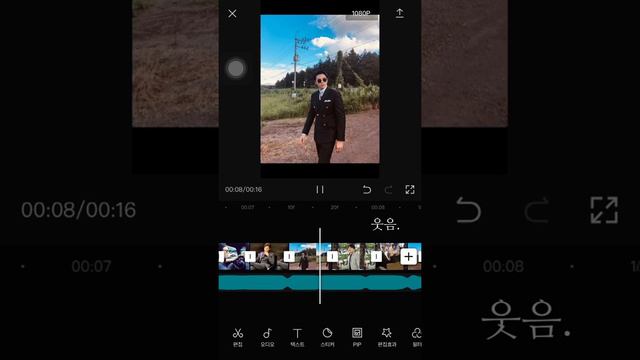Close the editor with the X icon
The width and height of the screenshot is (640, 360).
tap(232, 13)
